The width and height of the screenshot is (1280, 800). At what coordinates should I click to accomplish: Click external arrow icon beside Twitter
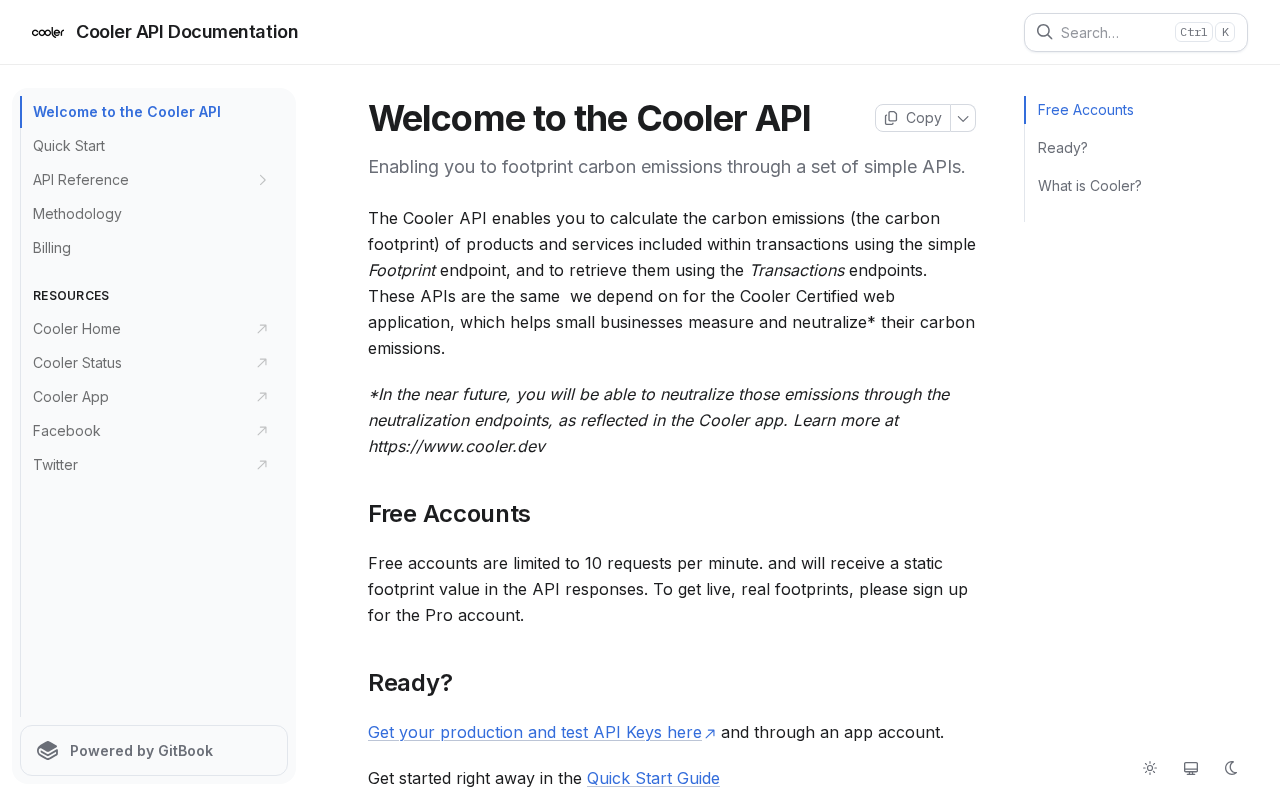tap(262, 465)
